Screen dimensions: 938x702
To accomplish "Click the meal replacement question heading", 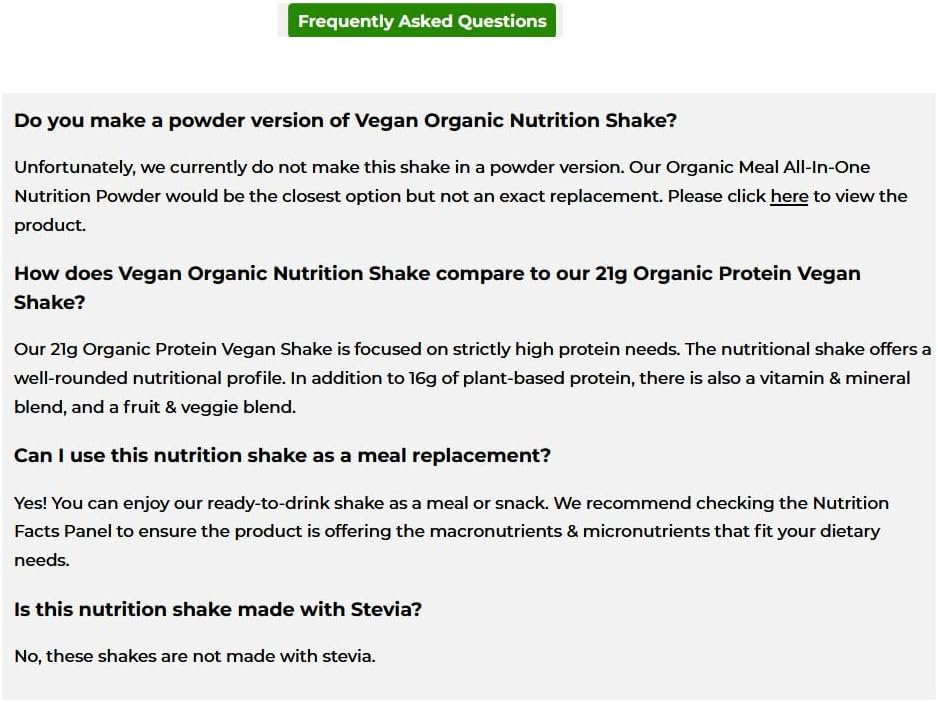I will tap(282, 456).
